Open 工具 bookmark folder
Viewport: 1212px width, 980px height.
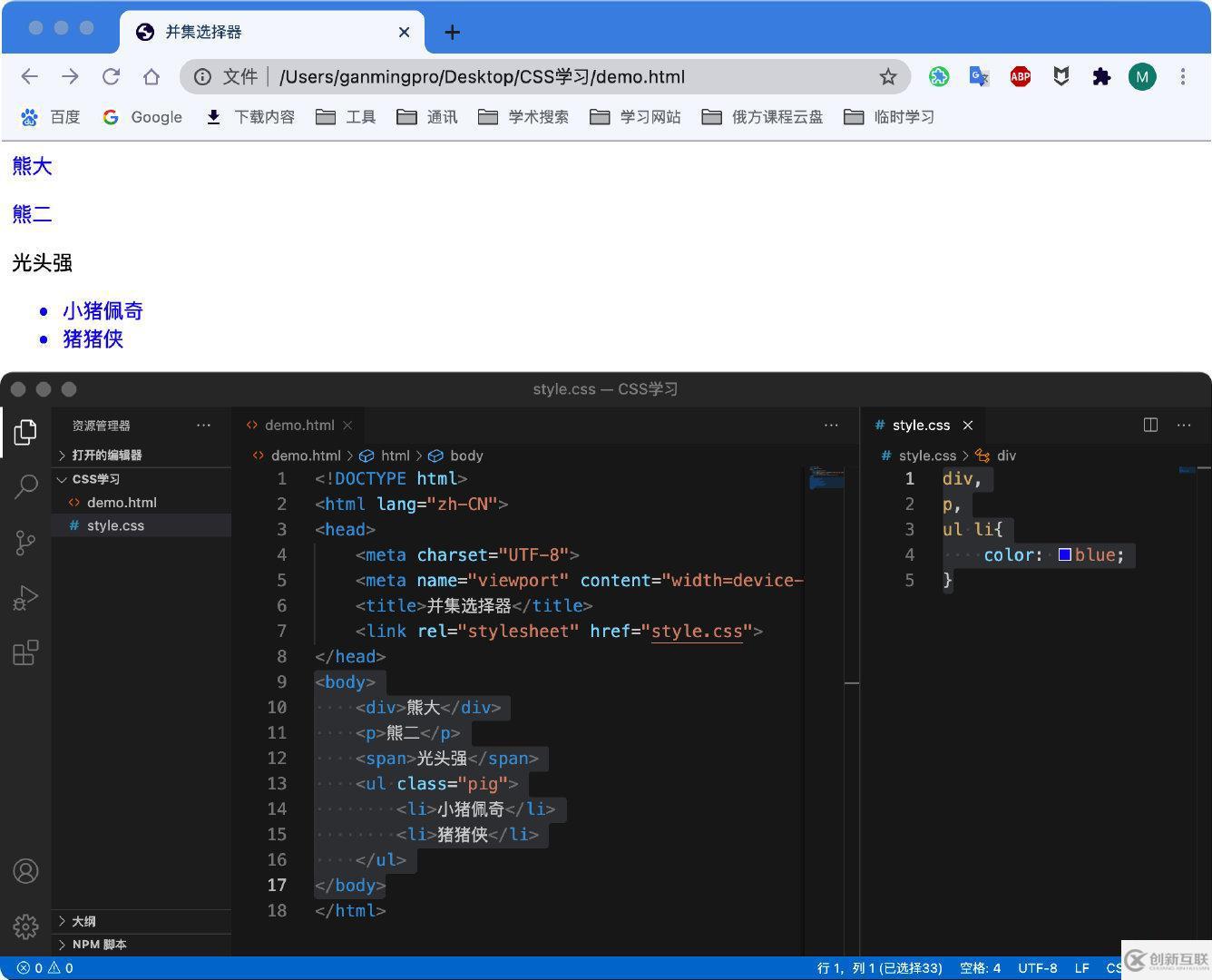tap(346, 117)
